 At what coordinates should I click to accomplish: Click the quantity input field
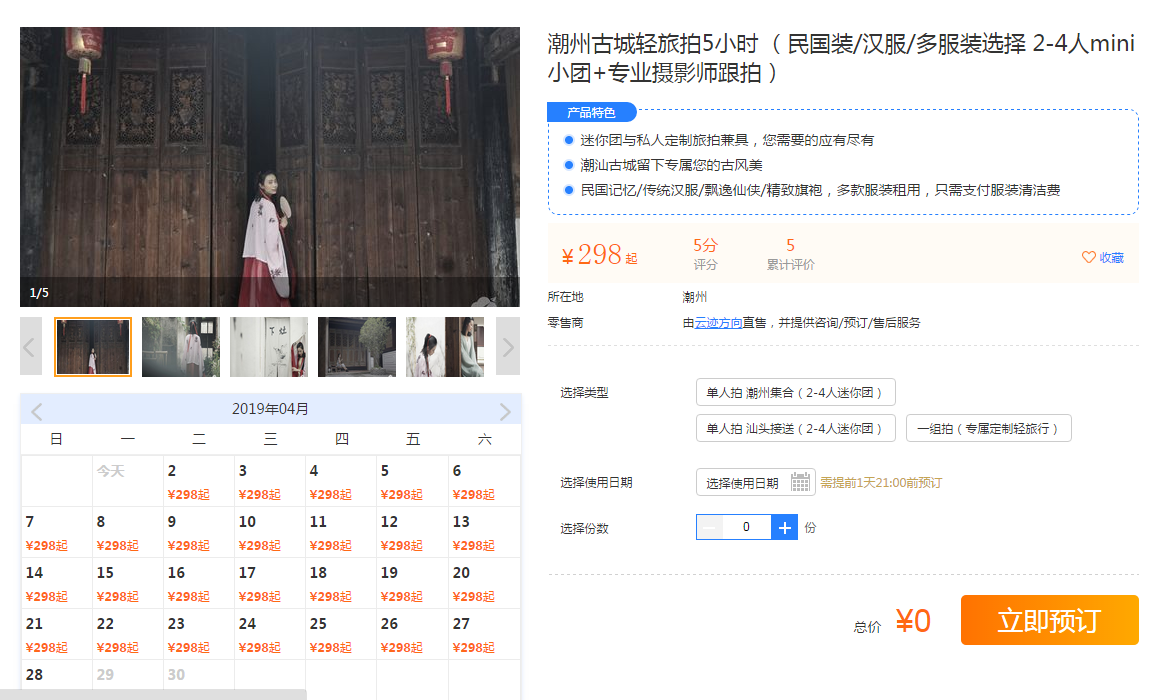coord(747,527)
